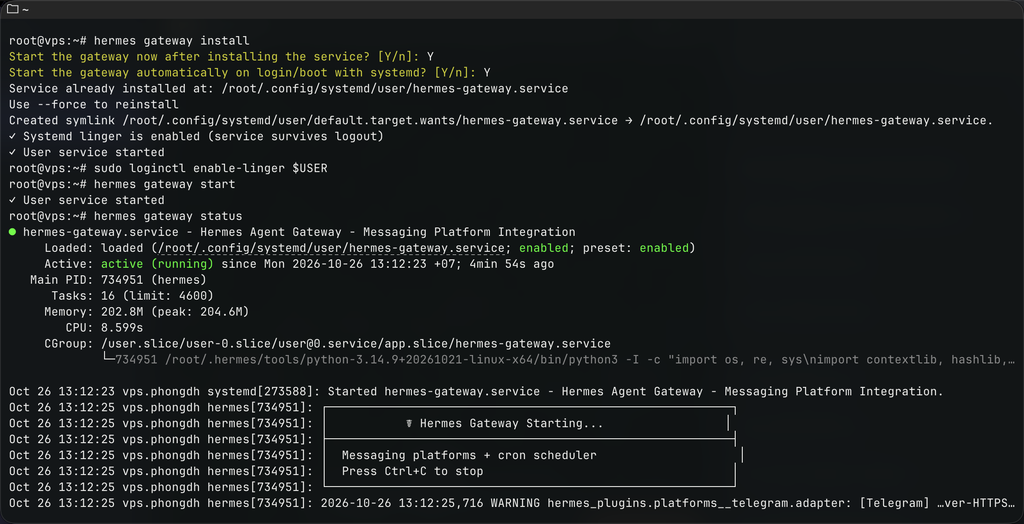Screen dimensions: 1024x524
Task: Click the grey python3 process tree line
Action: (x=559, y=359)
